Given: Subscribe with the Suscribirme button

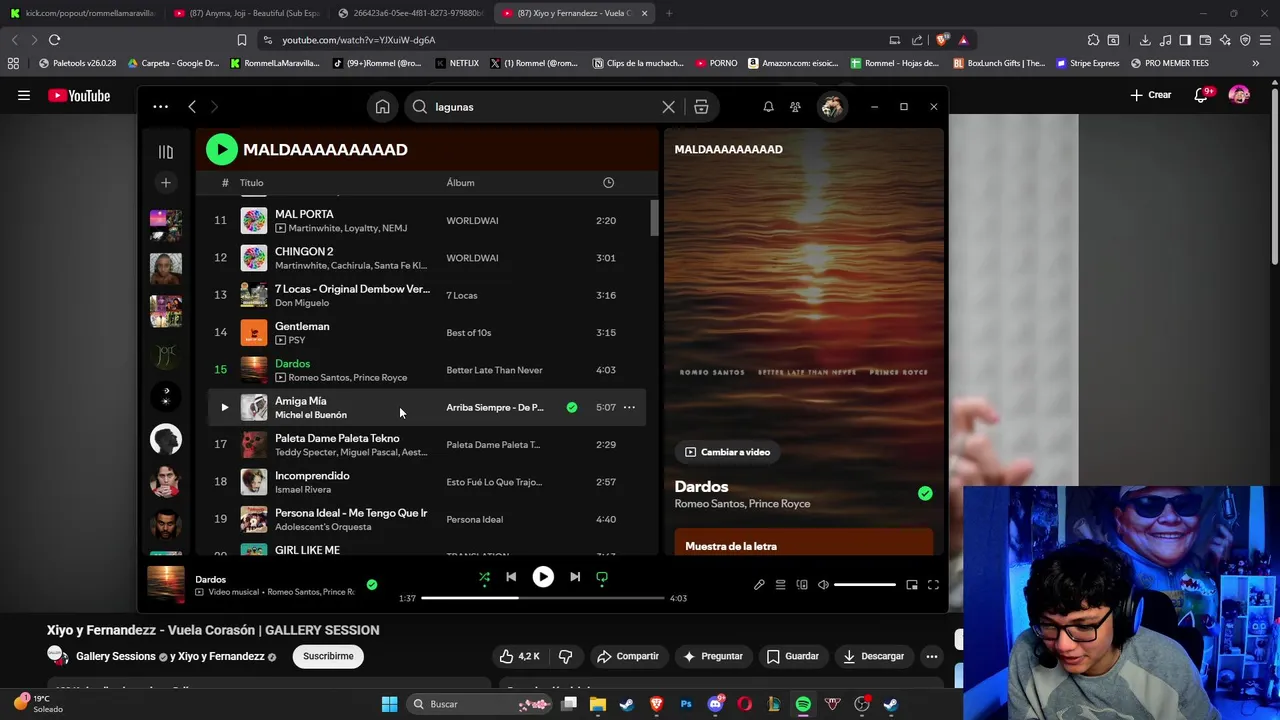Looking at the screenshot, I should [x=328, y=656].
